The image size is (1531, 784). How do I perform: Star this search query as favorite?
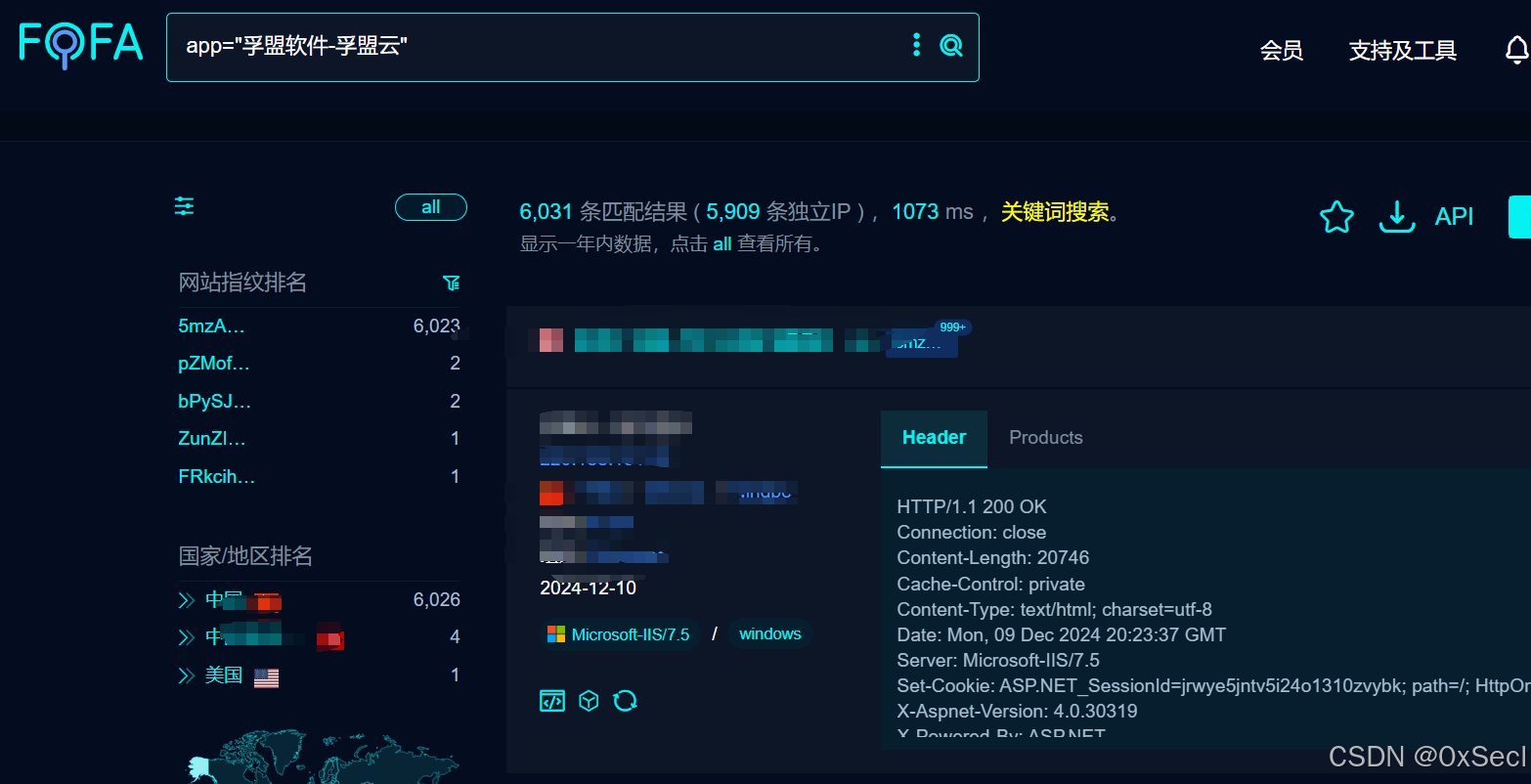coord(1335,216)
